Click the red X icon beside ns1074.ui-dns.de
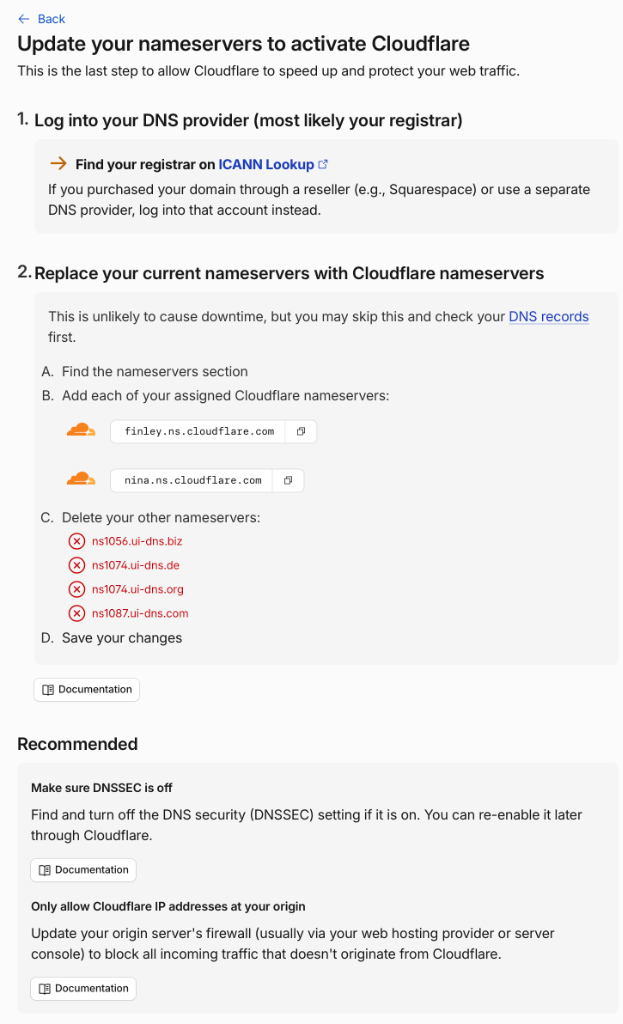 [77, 566]
